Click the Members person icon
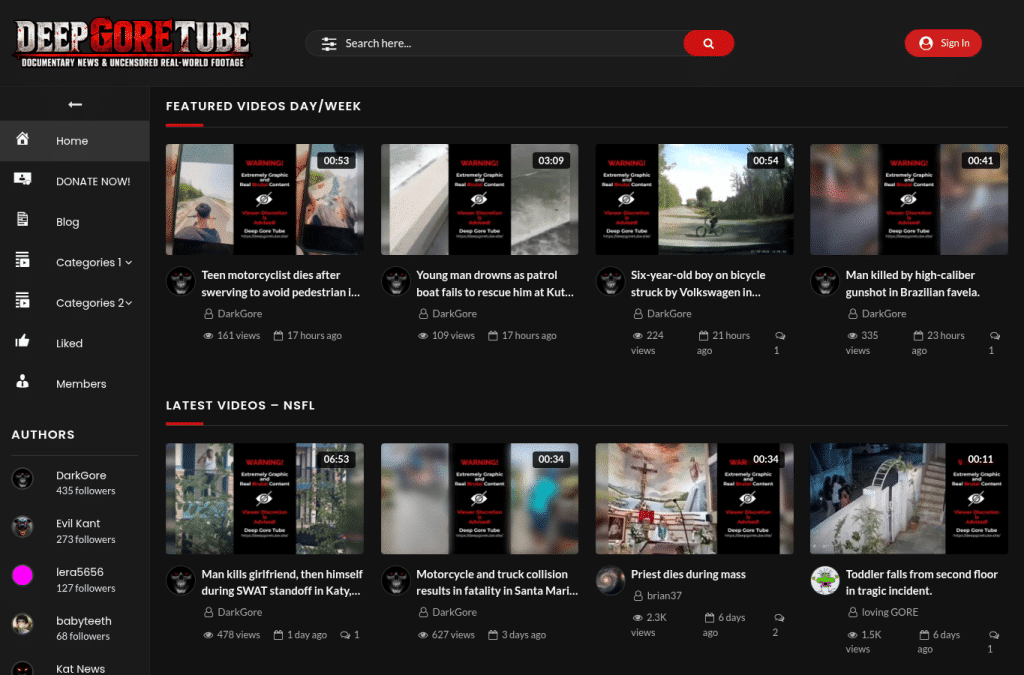 (22, 381)
